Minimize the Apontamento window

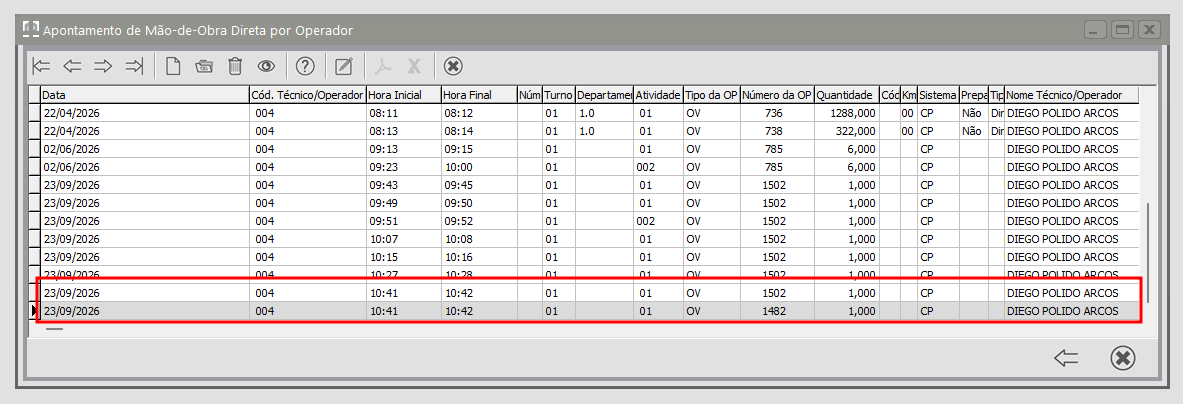pyautogui.click(x=1095, y=30)
